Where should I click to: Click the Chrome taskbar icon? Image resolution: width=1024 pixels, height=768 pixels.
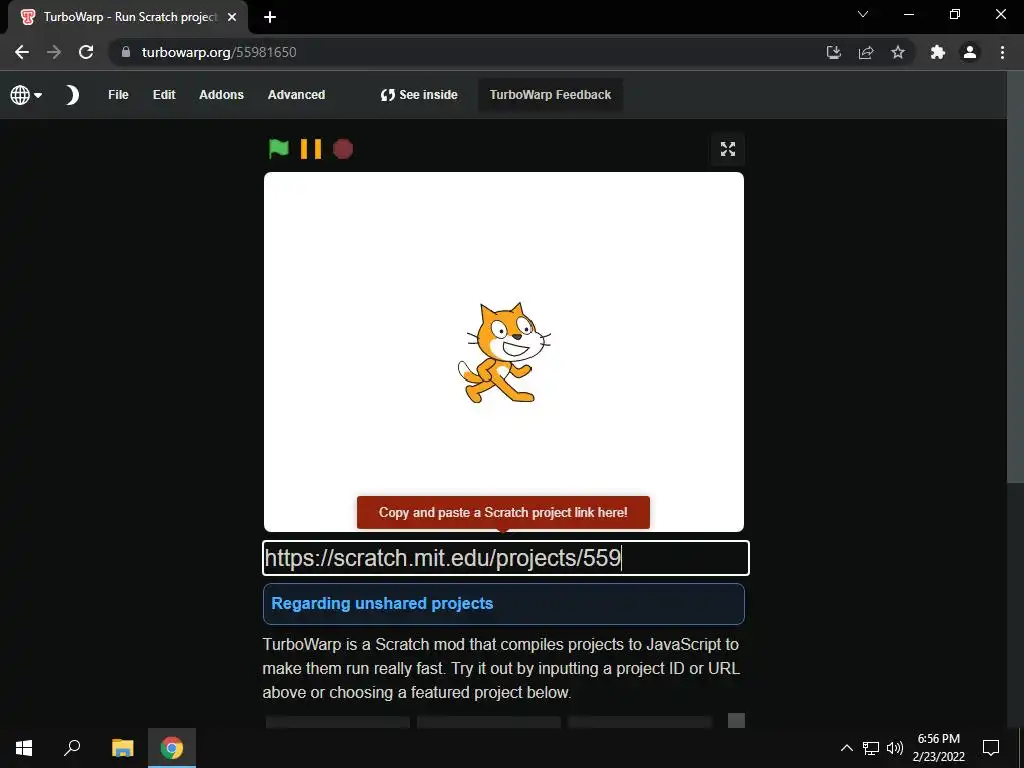tap(172, 748)
